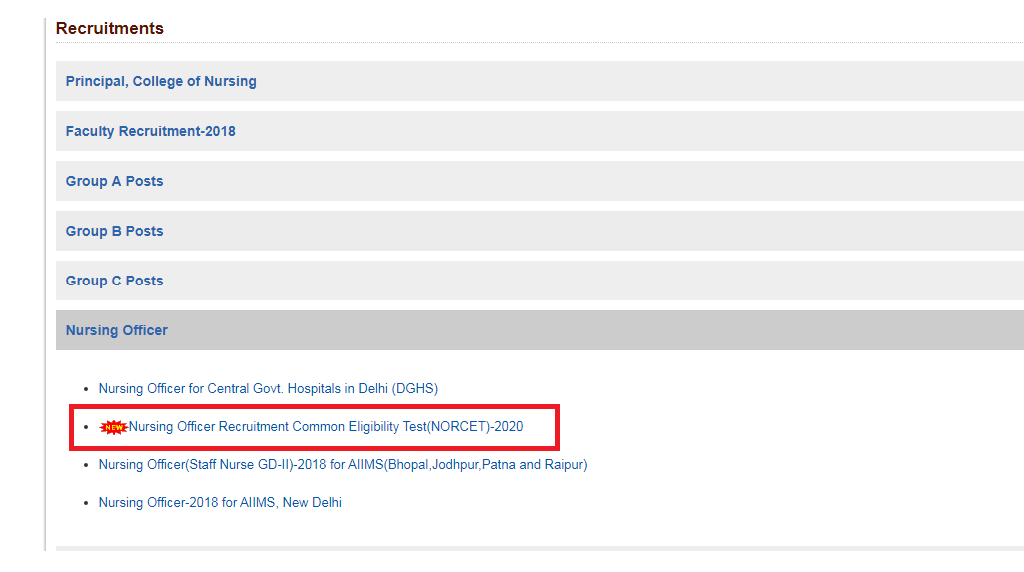1024x572 pixels.
Task: Expand the Principal, College of Nursing section
Action: tap(539, 81)
